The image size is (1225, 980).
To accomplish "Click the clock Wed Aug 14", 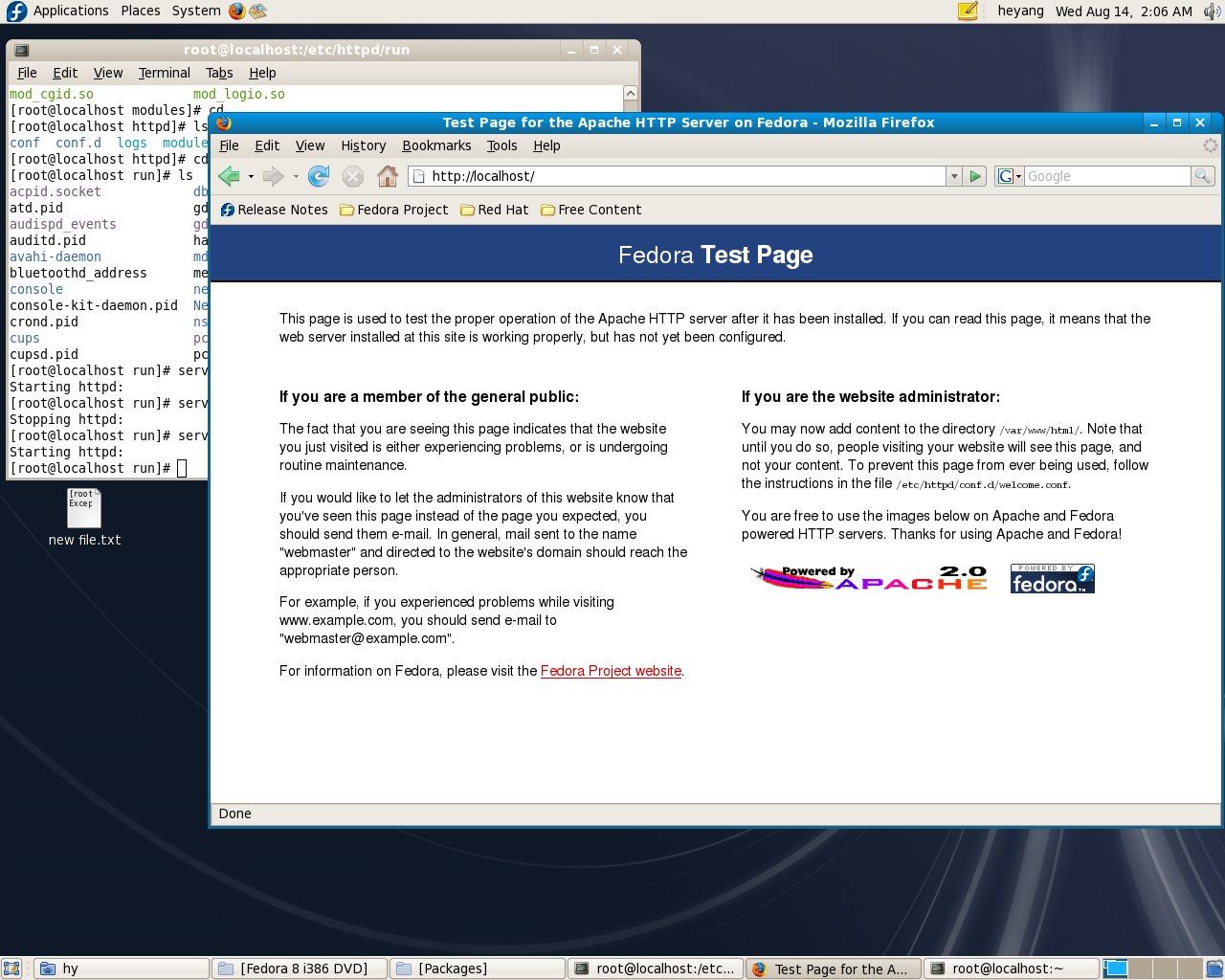I will (1124, 11).
